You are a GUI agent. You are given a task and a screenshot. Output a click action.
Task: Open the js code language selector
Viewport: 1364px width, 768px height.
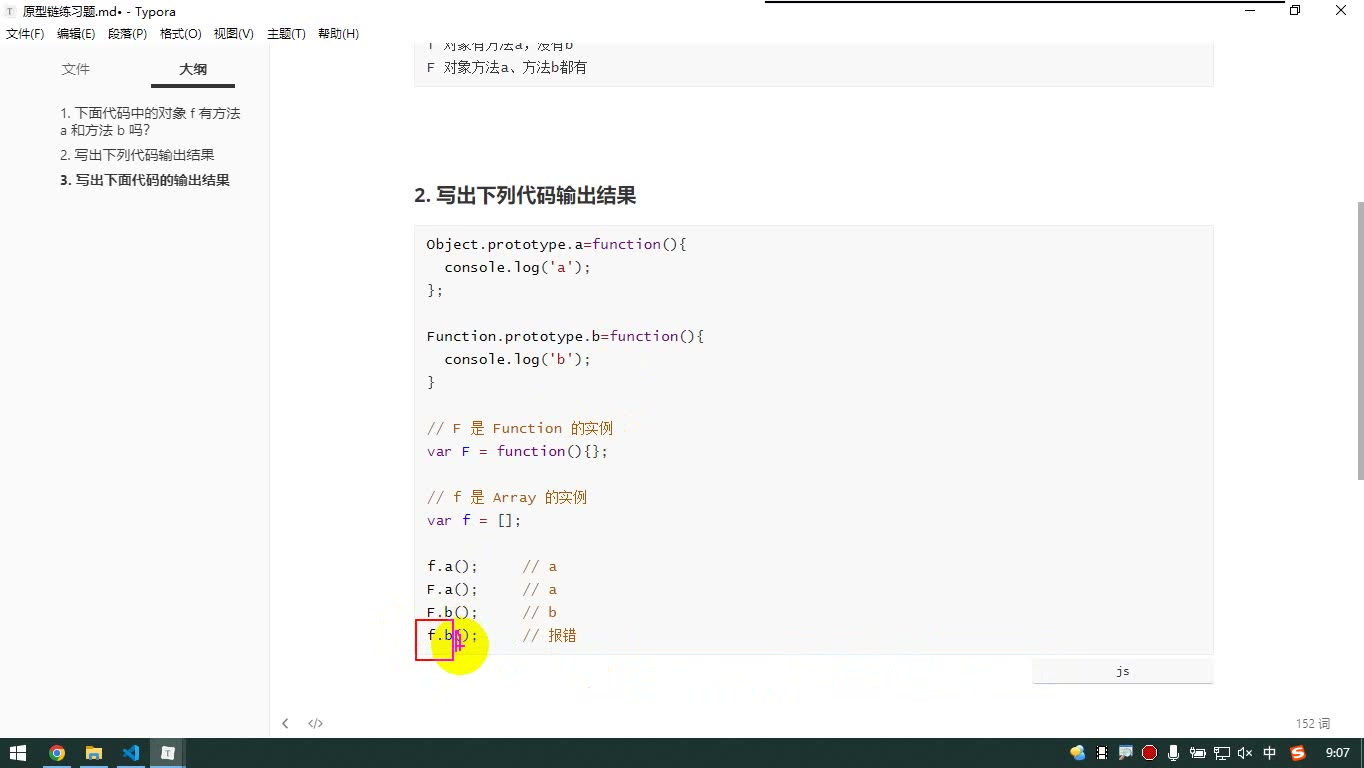(x=1122, y=671)
